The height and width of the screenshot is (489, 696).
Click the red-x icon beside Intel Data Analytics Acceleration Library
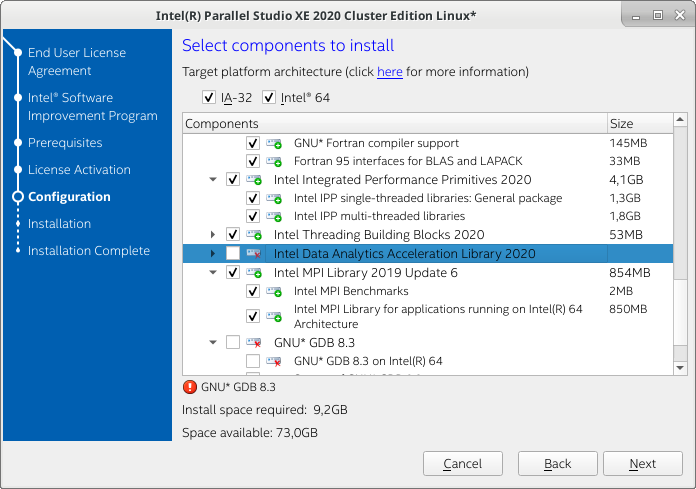(x=254, y=253)
